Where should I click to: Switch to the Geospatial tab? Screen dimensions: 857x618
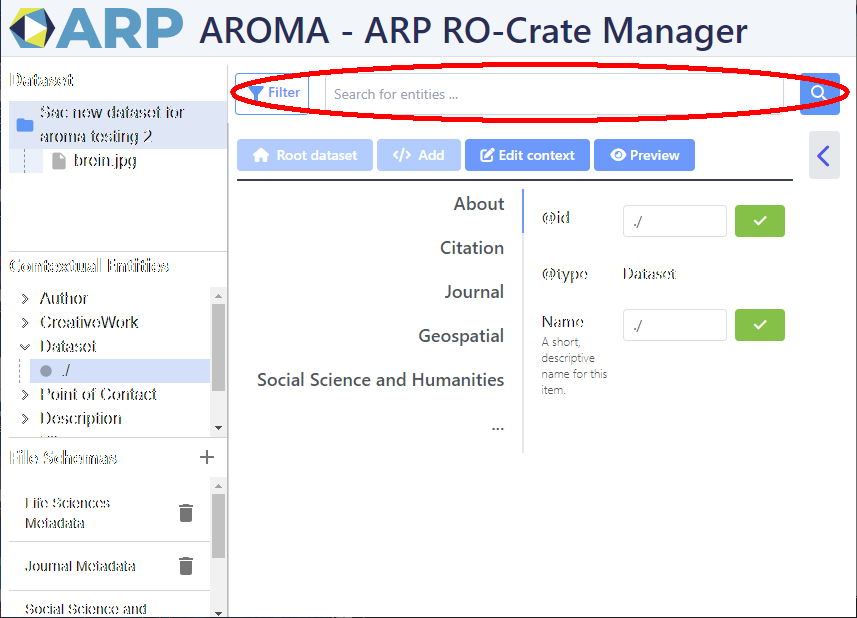[x=461, y=336]
